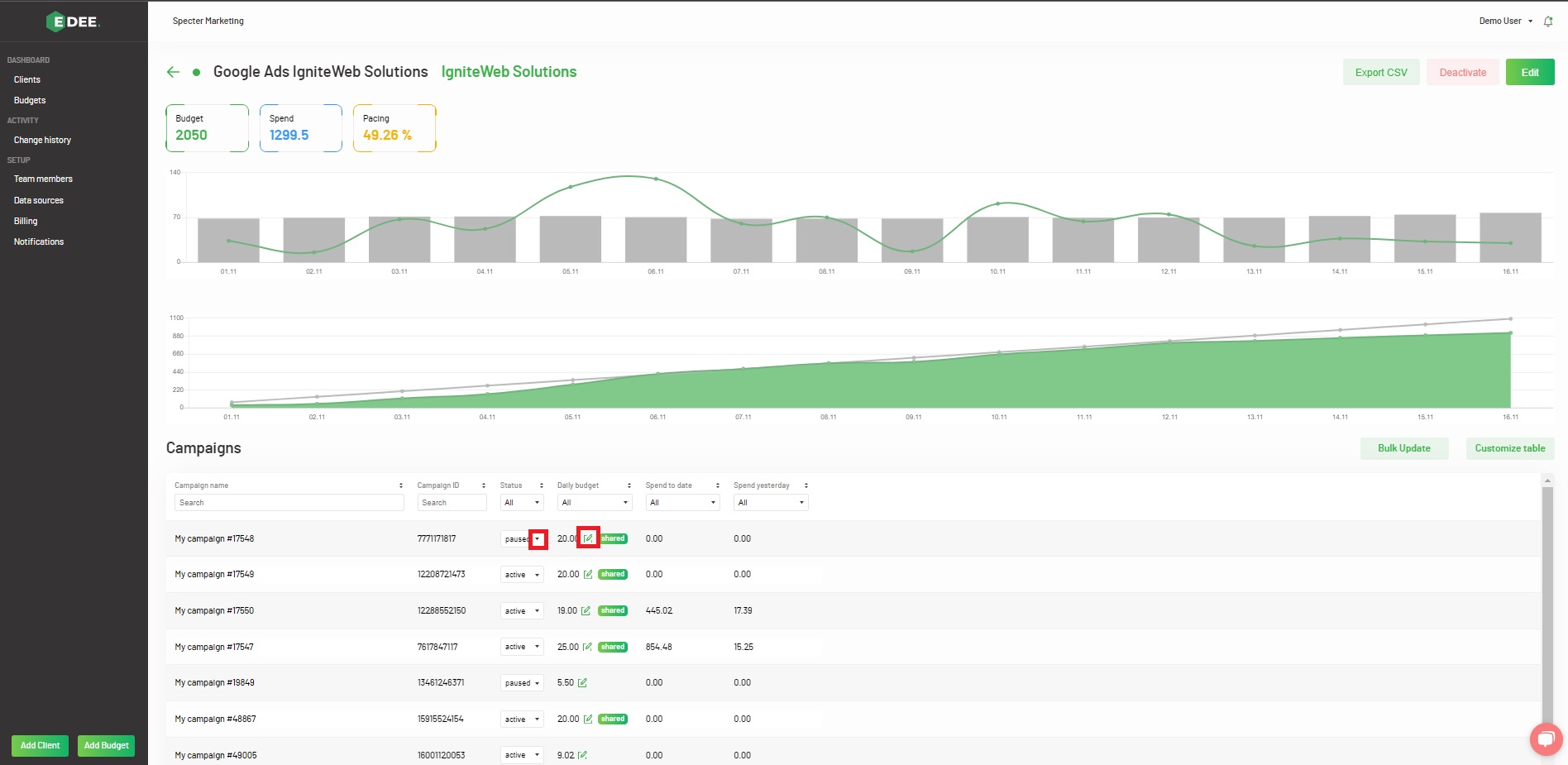Image resolution: width=1568 pixels, height=765 pixels.
Task: Open Notifications in the sidebar
Action: (x=39, y=242)
